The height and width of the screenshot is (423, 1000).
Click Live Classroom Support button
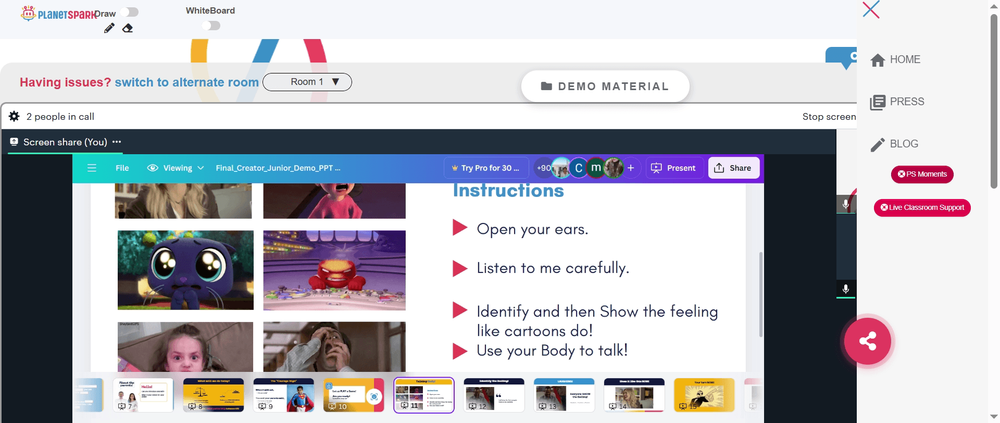(922, 207)
